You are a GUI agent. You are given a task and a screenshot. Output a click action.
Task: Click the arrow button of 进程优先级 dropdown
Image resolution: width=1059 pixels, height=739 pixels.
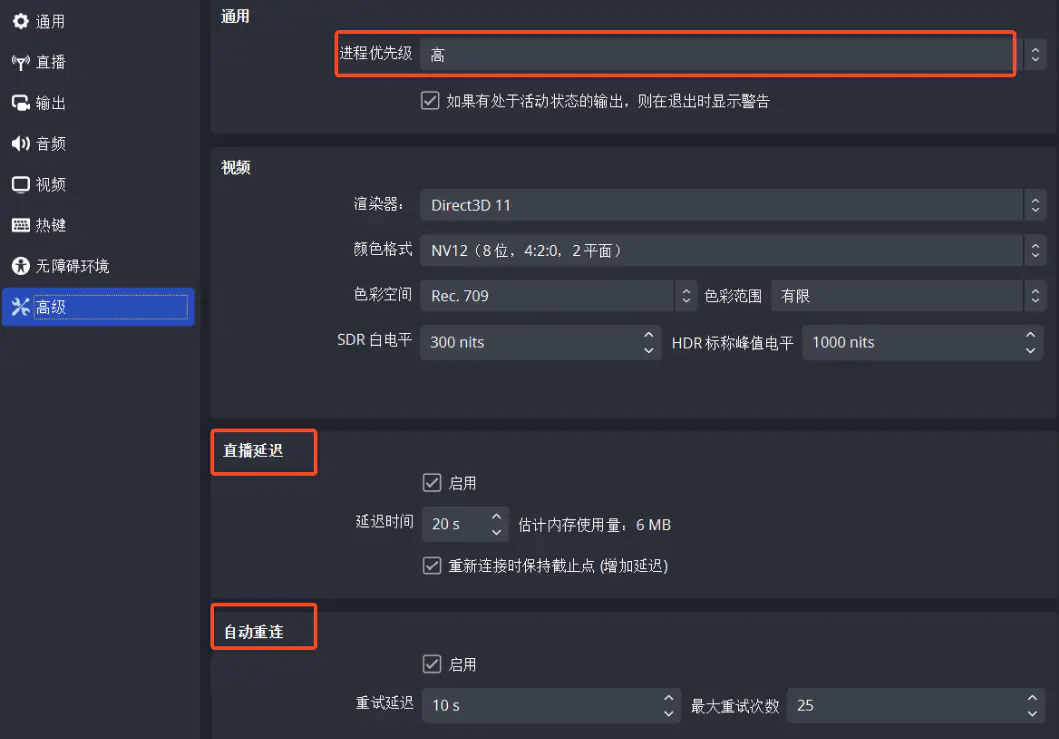coord(1035,54)
